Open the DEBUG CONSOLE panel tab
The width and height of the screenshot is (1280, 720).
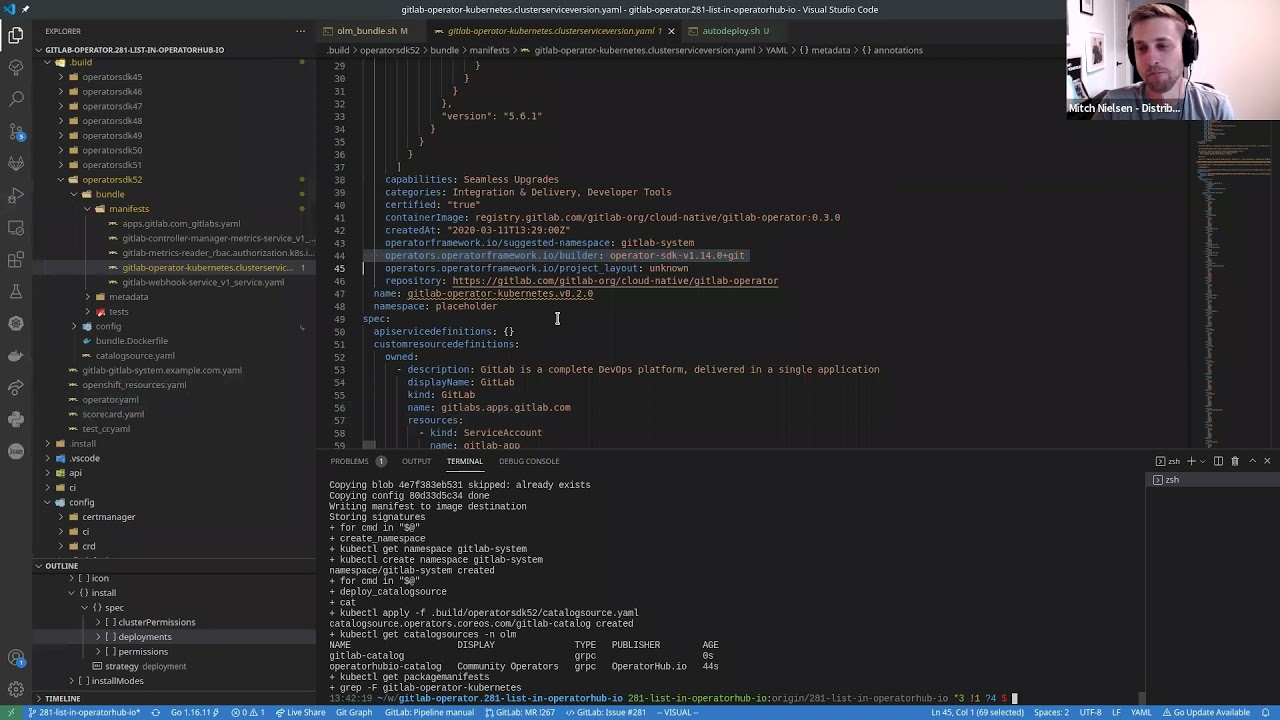pyautogui.click(x=529, y=461)
